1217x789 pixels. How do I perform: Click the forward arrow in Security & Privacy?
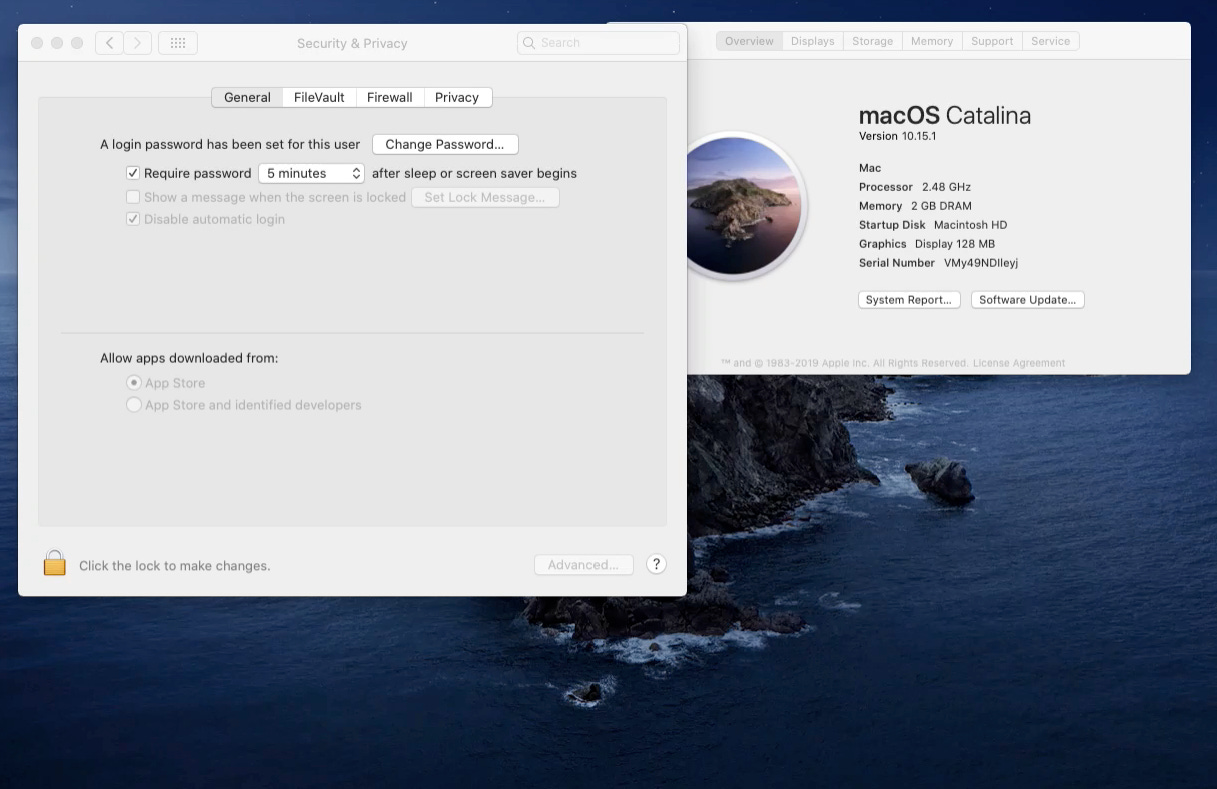(138, 43)
